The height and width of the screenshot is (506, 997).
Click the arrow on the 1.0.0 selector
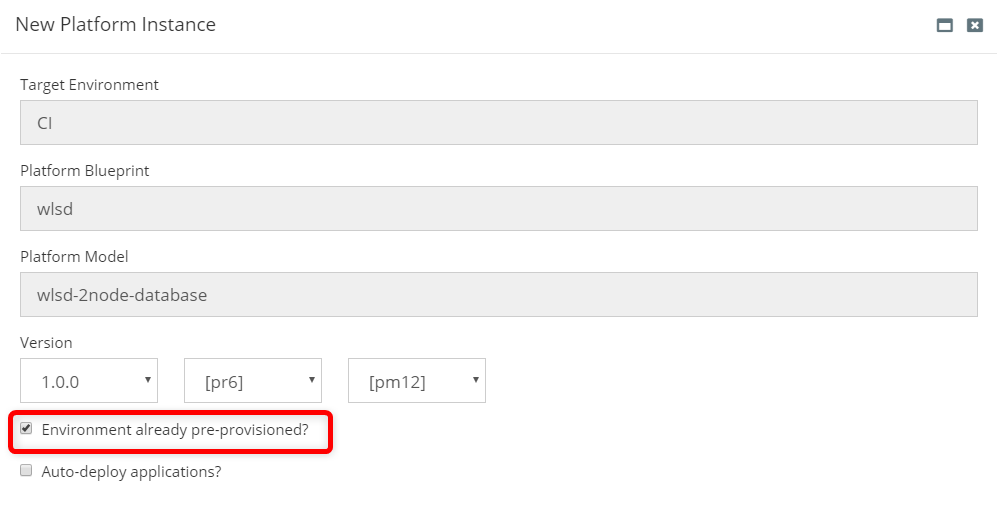tap(148, 380)
